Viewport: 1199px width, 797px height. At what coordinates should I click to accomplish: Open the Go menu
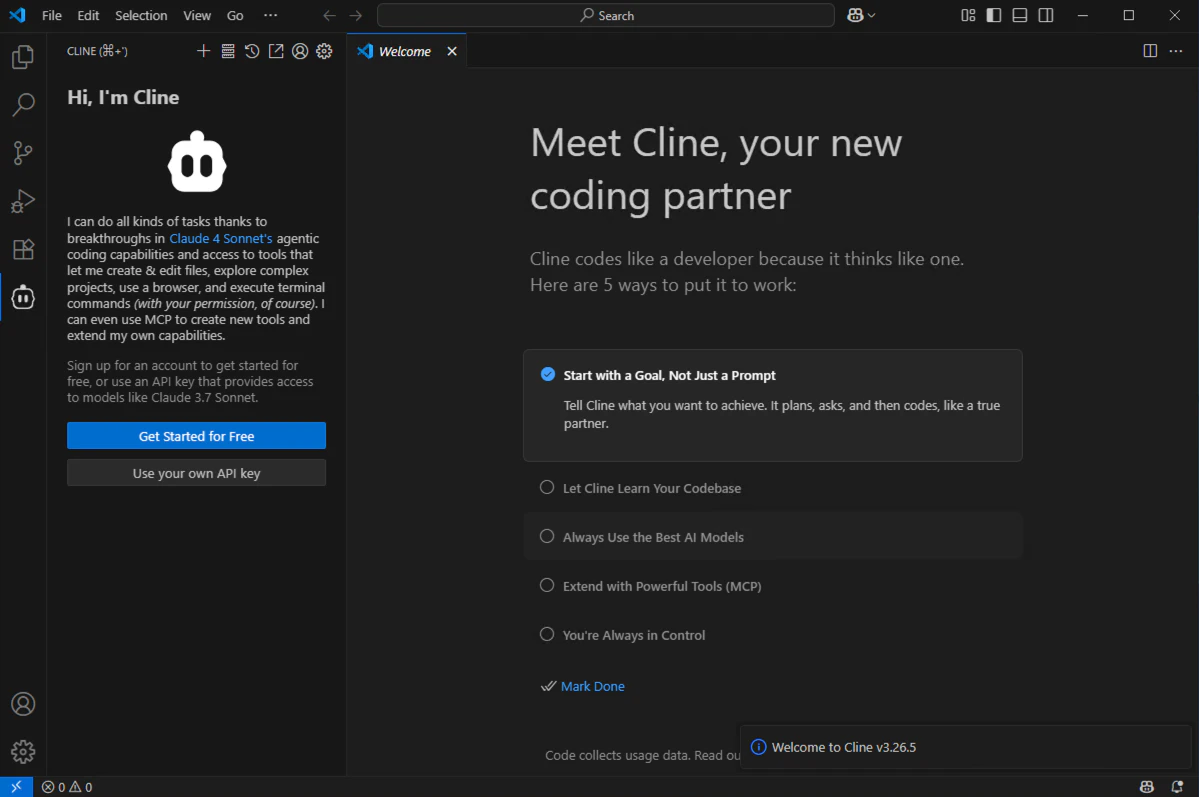point(235,15)
